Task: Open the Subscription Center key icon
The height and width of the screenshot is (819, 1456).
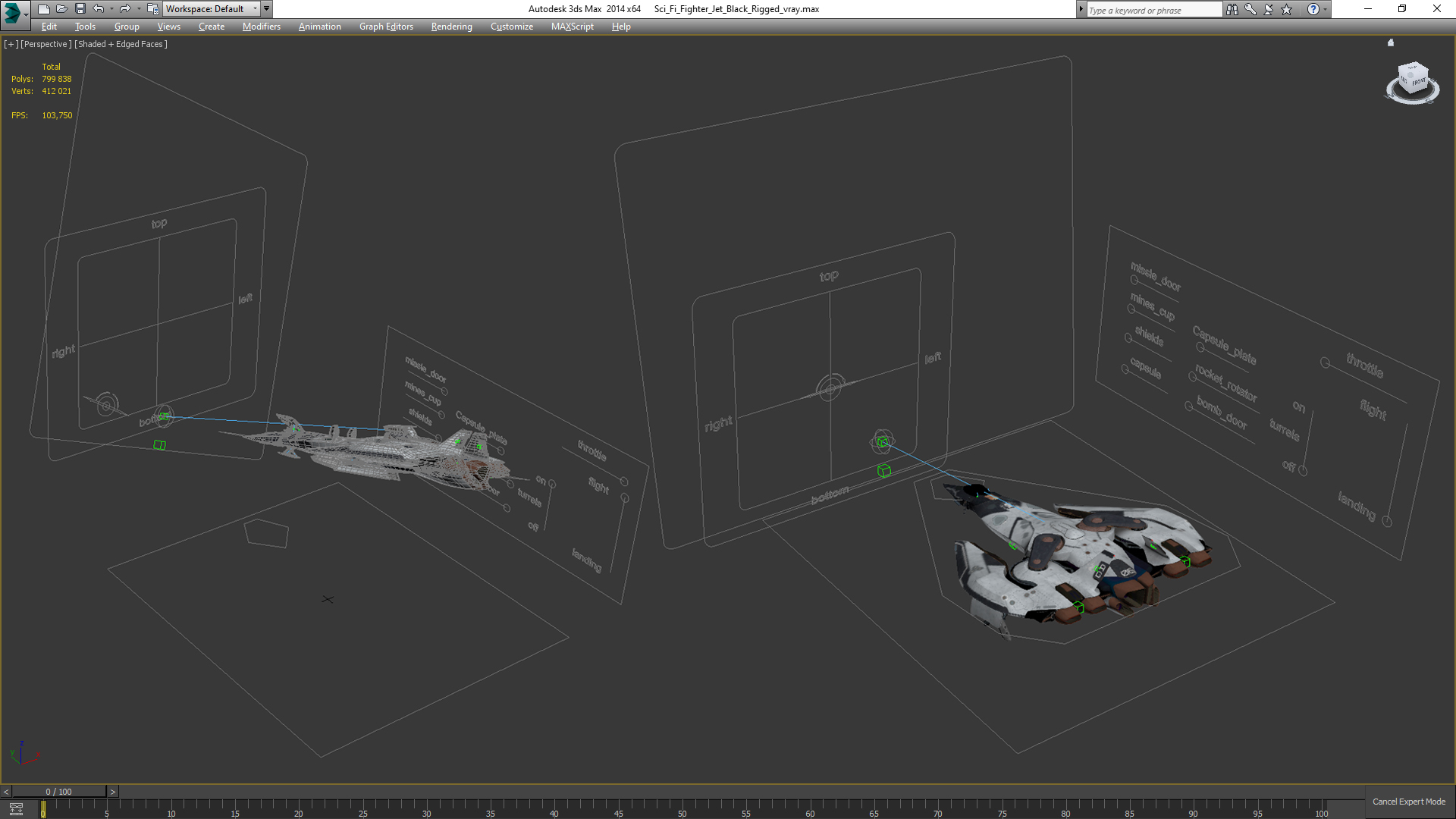Action: [1250, 9]
